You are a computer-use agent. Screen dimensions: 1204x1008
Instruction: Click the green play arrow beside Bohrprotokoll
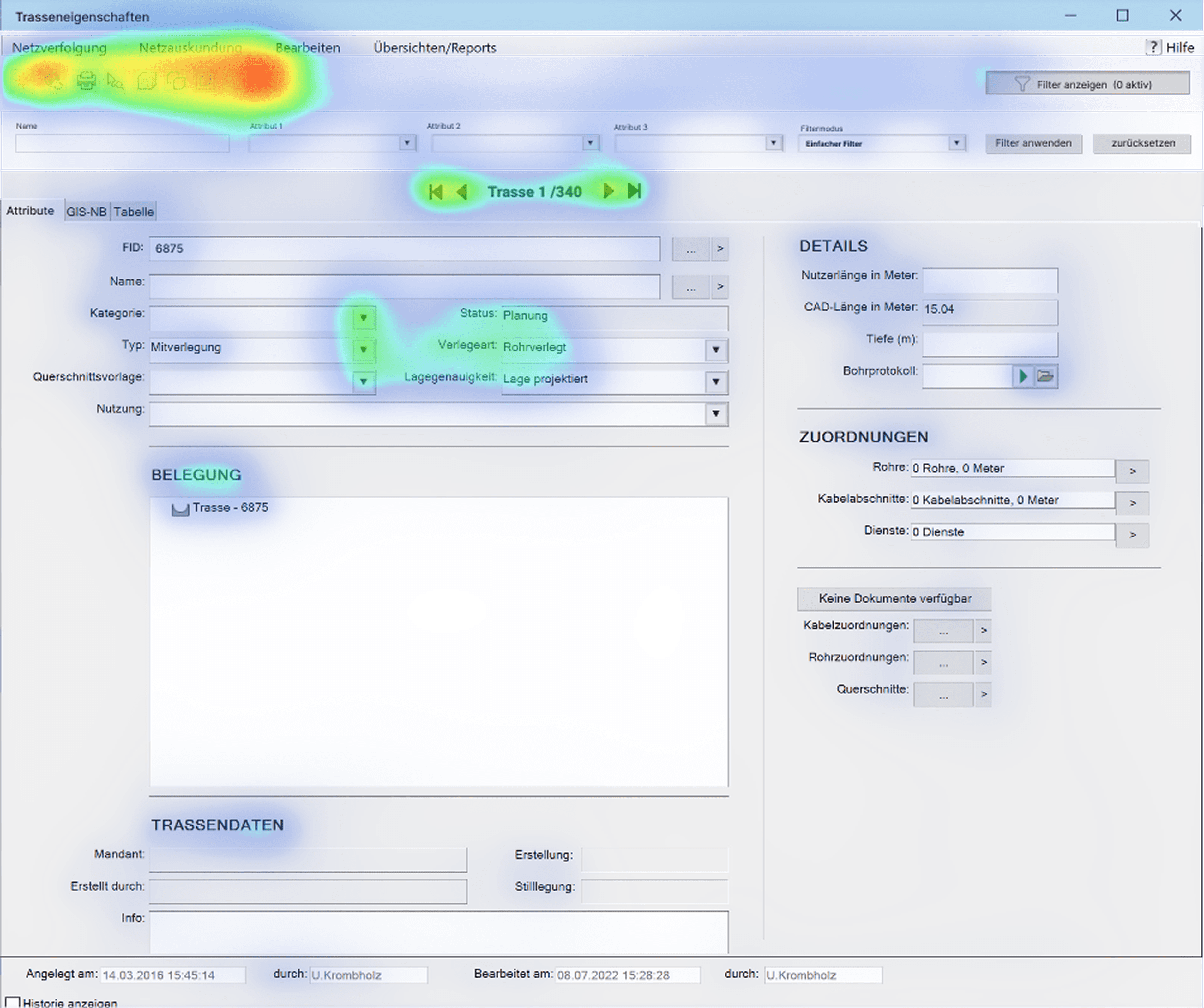point(1023,376)
